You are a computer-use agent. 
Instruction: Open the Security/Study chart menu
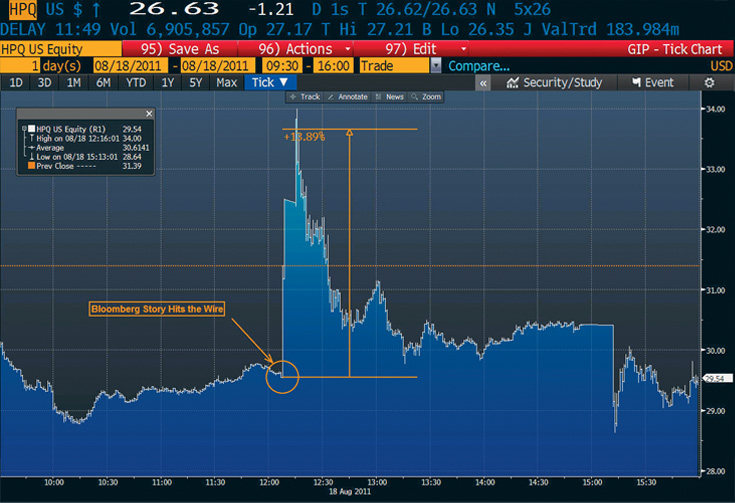click(555, 83)
